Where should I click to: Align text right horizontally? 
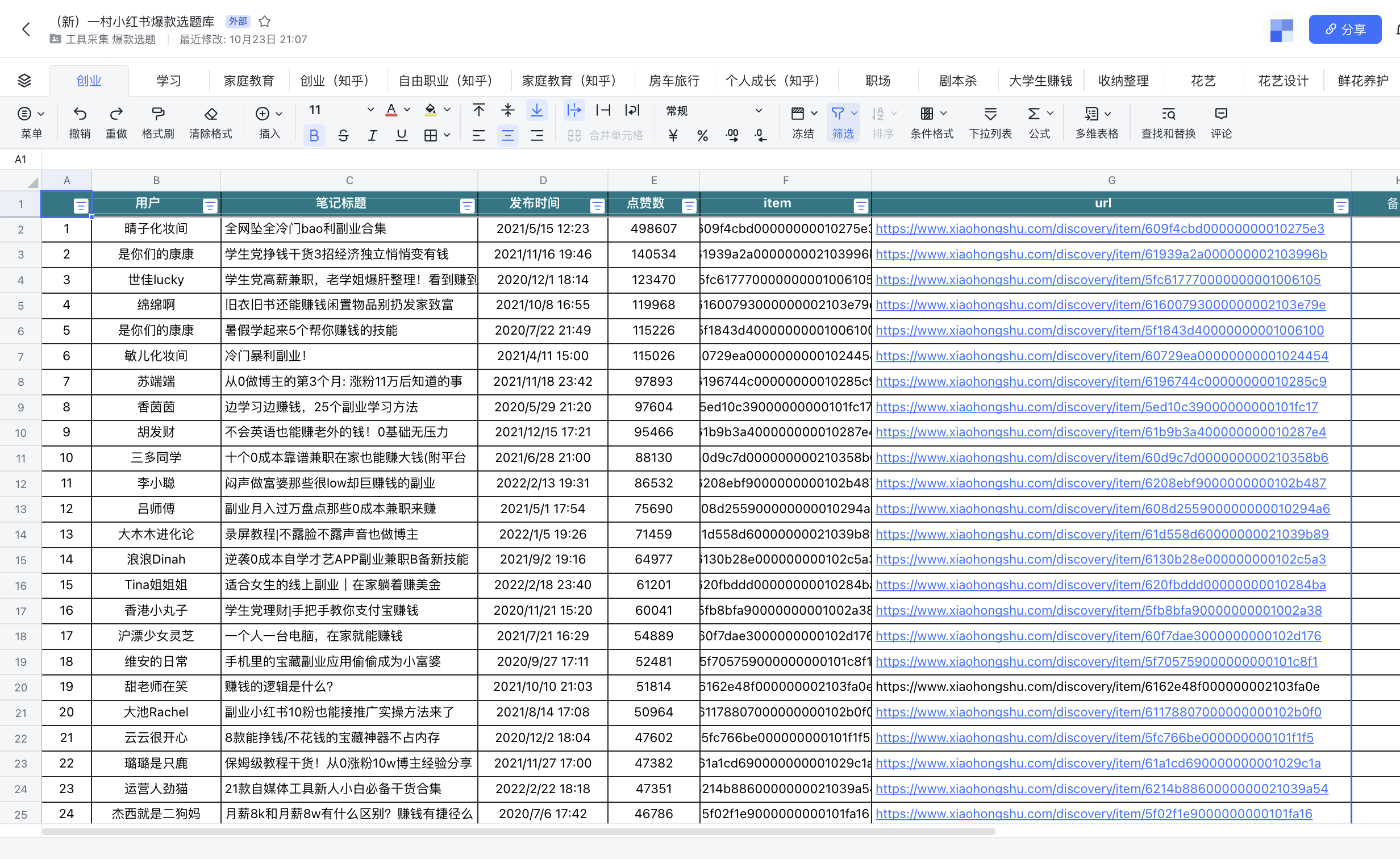pyautogui.click(x=537, y=135)
